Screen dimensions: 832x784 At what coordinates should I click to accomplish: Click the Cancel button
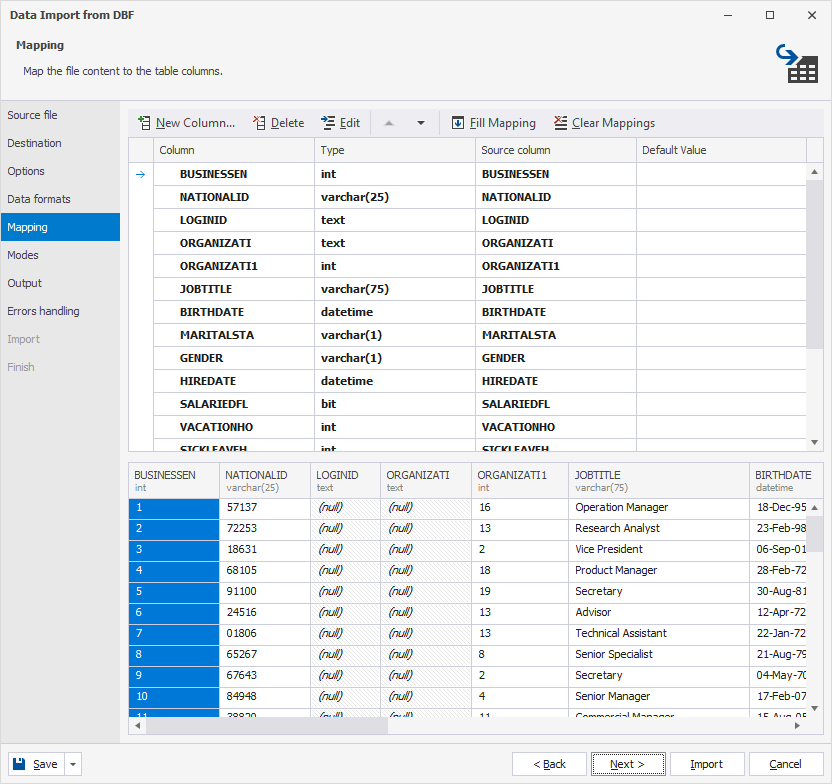(x=786, y=764)
